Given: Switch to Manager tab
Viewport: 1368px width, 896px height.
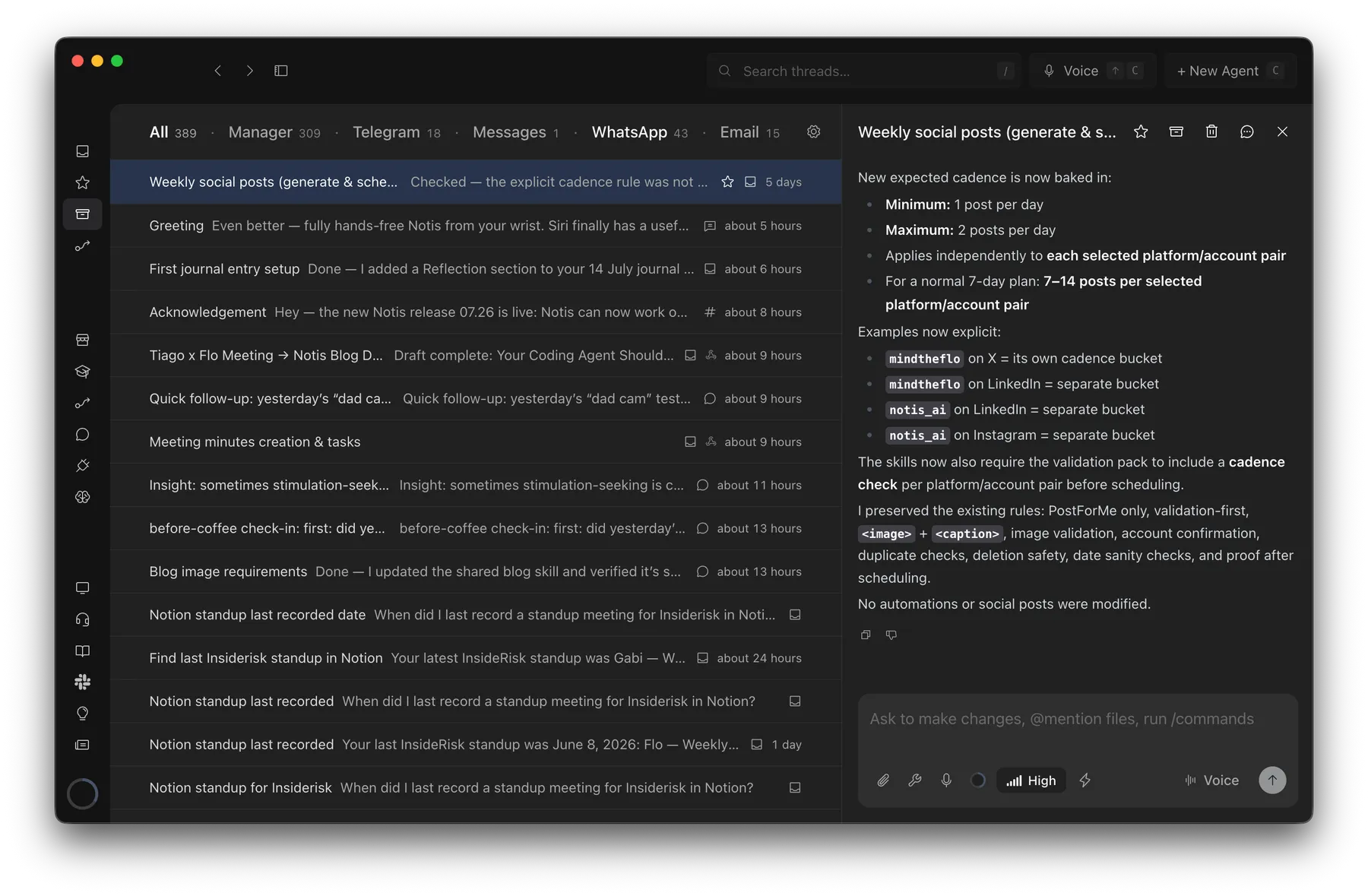Looking at the screenshot, I should (x=274, y=132).
